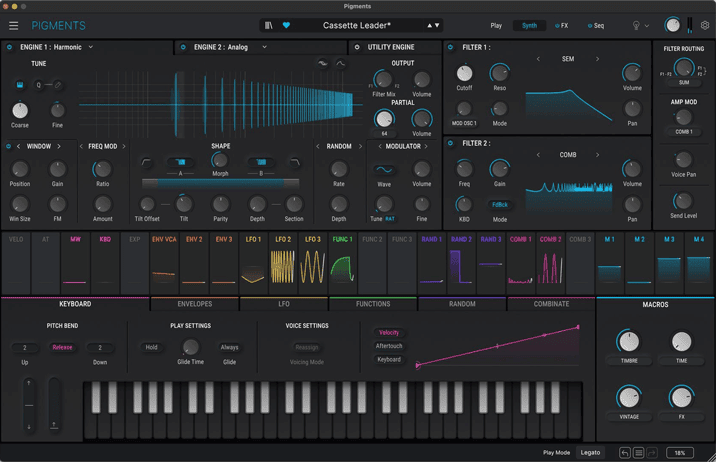This screenshot has width=716, height=462.
Task: Click the lightbulb sound design tips icon
Action: [635, 26]
